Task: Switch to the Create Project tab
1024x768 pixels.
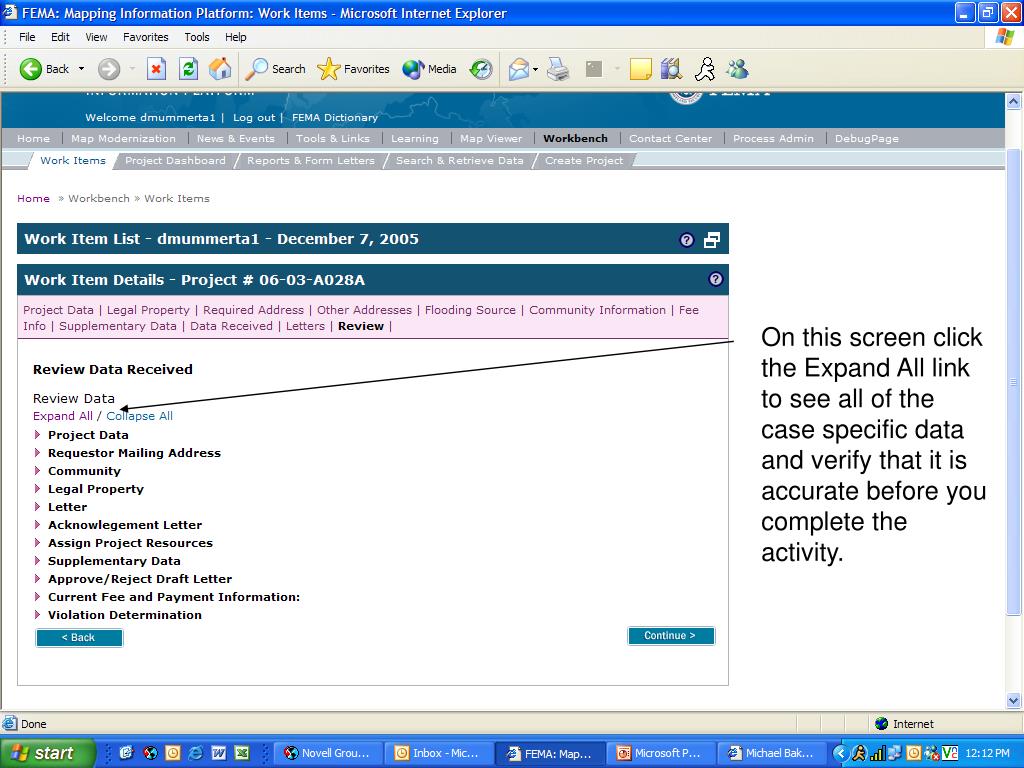Action: click(584, 161)
